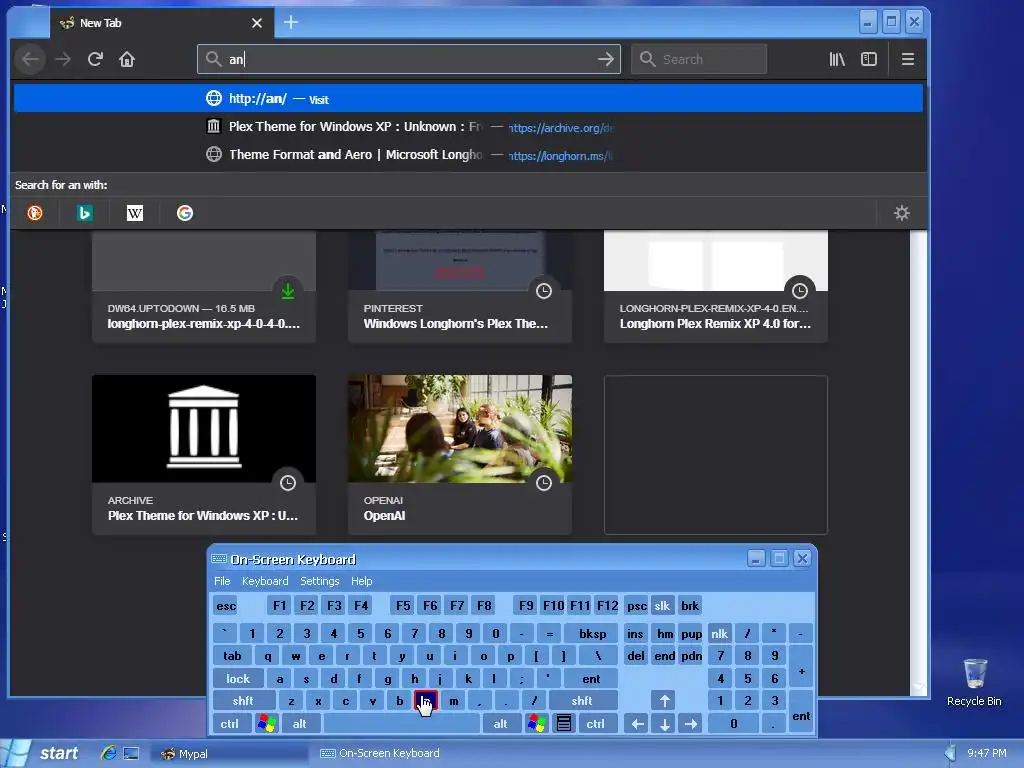Screen dimensions: 1024x768
Task: Toggle the ins insert key
Action: (635, 633)
